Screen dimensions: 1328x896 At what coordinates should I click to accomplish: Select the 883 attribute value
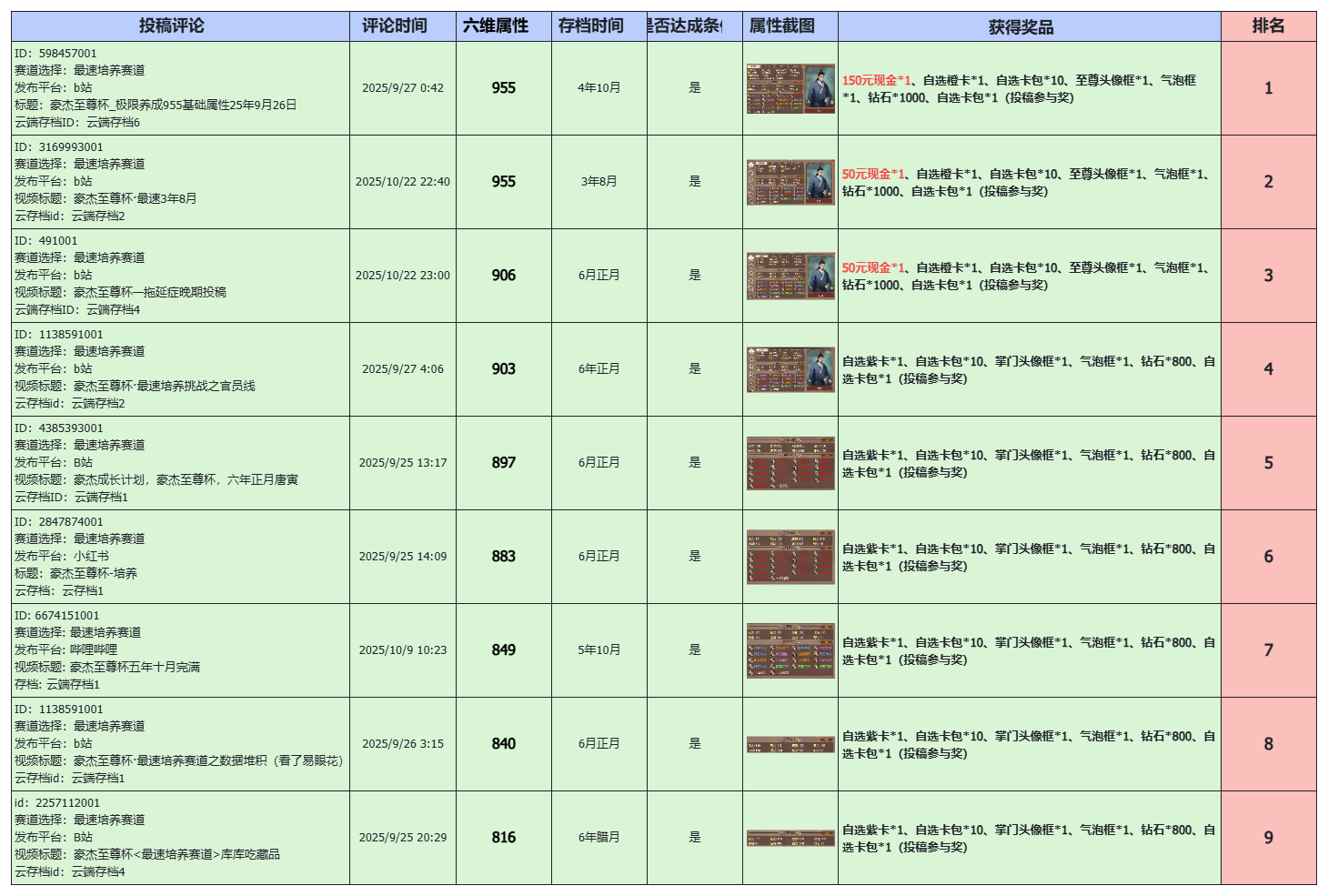[504, 557]
